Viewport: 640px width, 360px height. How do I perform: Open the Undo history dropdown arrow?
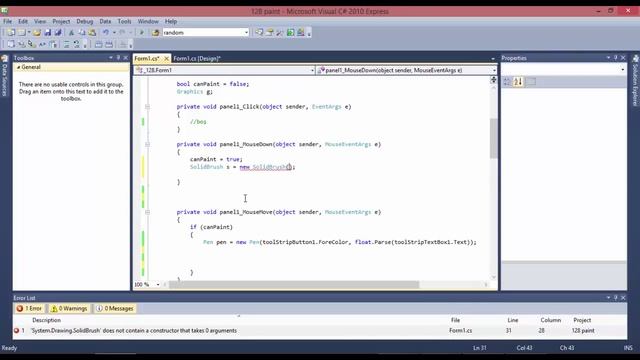coord(114,33)
